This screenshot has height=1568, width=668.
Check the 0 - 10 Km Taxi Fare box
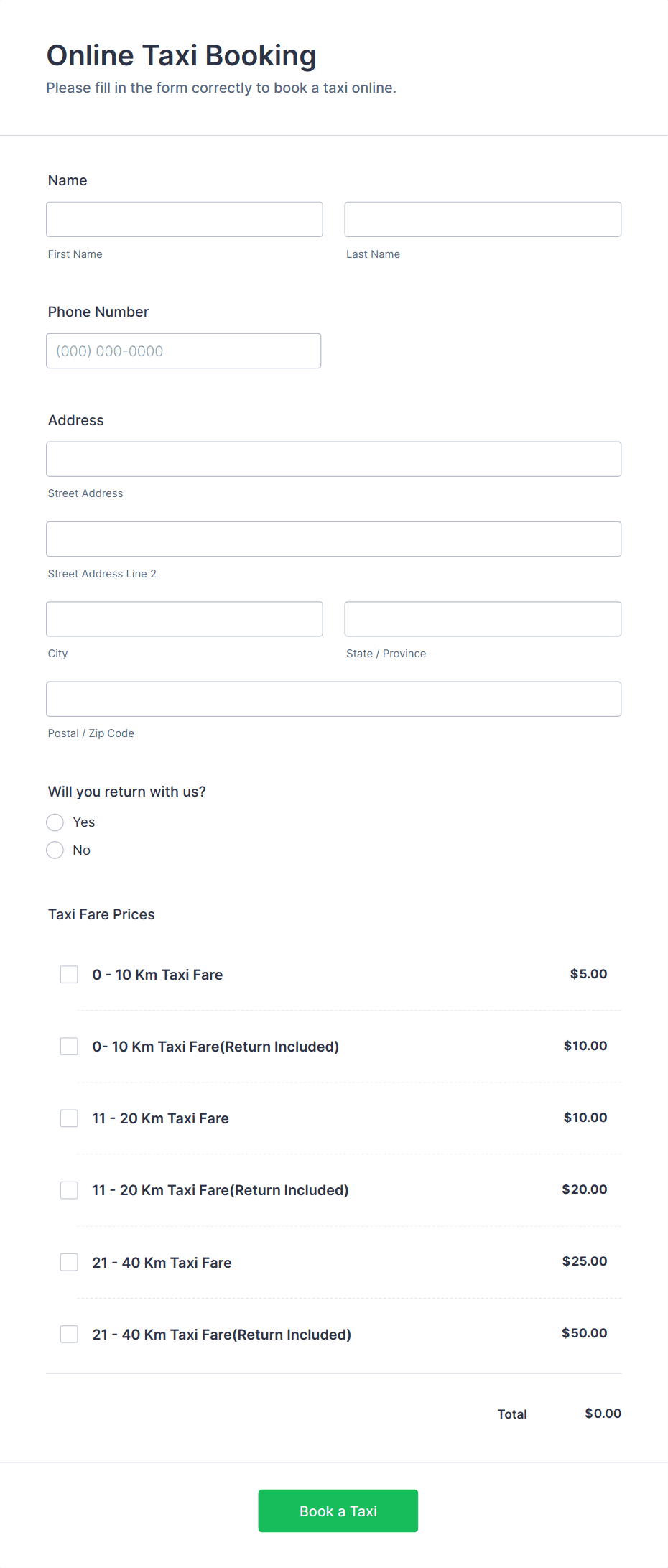pyautogui.click(x=69, y=975)
